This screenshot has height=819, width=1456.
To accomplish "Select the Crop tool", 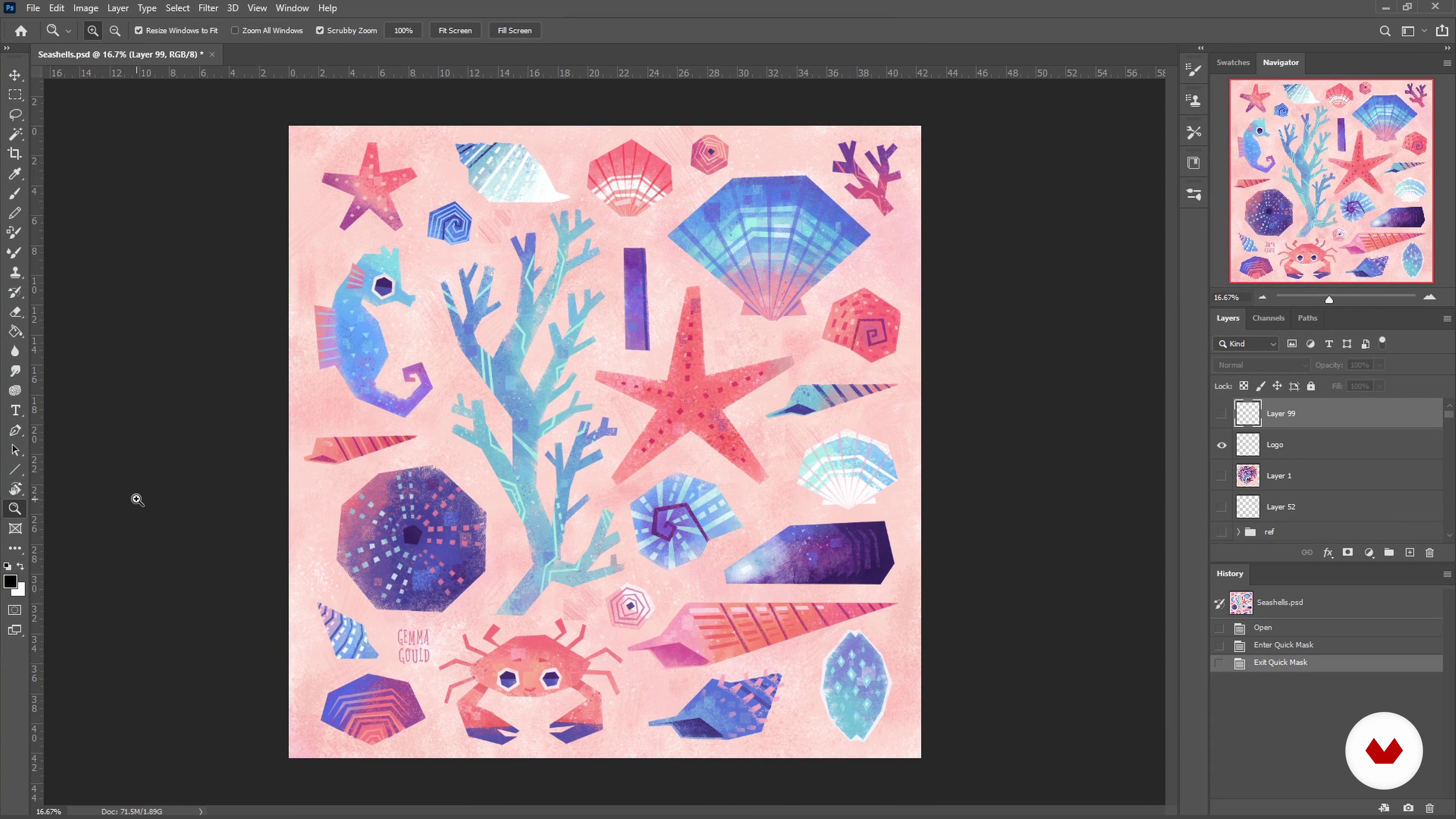I will [15, 154].
